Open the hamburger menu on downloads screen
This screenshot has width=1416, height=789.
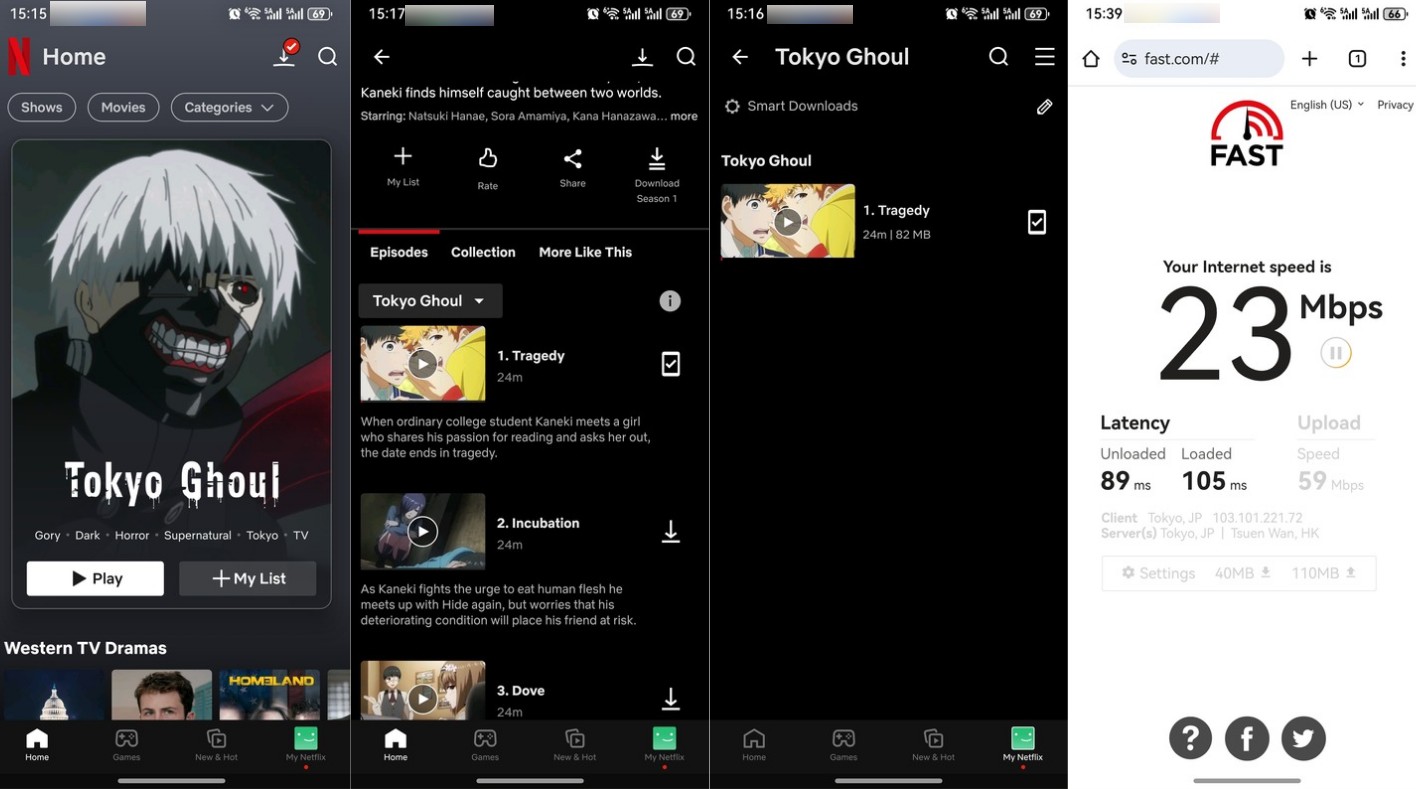tap(1044, 57)
